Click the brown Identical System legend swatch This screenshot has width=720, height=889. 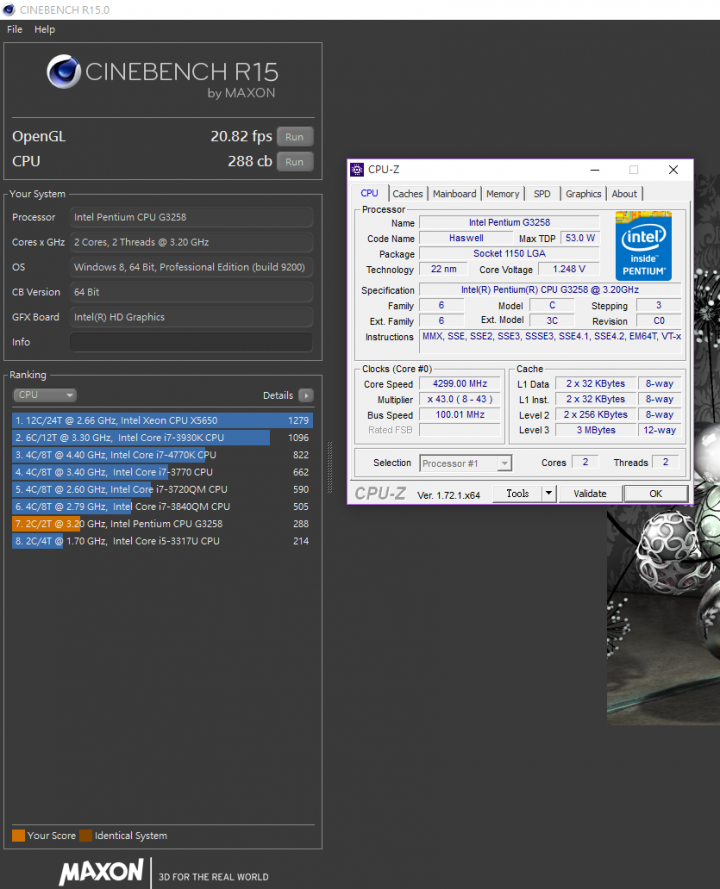point(86,836)
